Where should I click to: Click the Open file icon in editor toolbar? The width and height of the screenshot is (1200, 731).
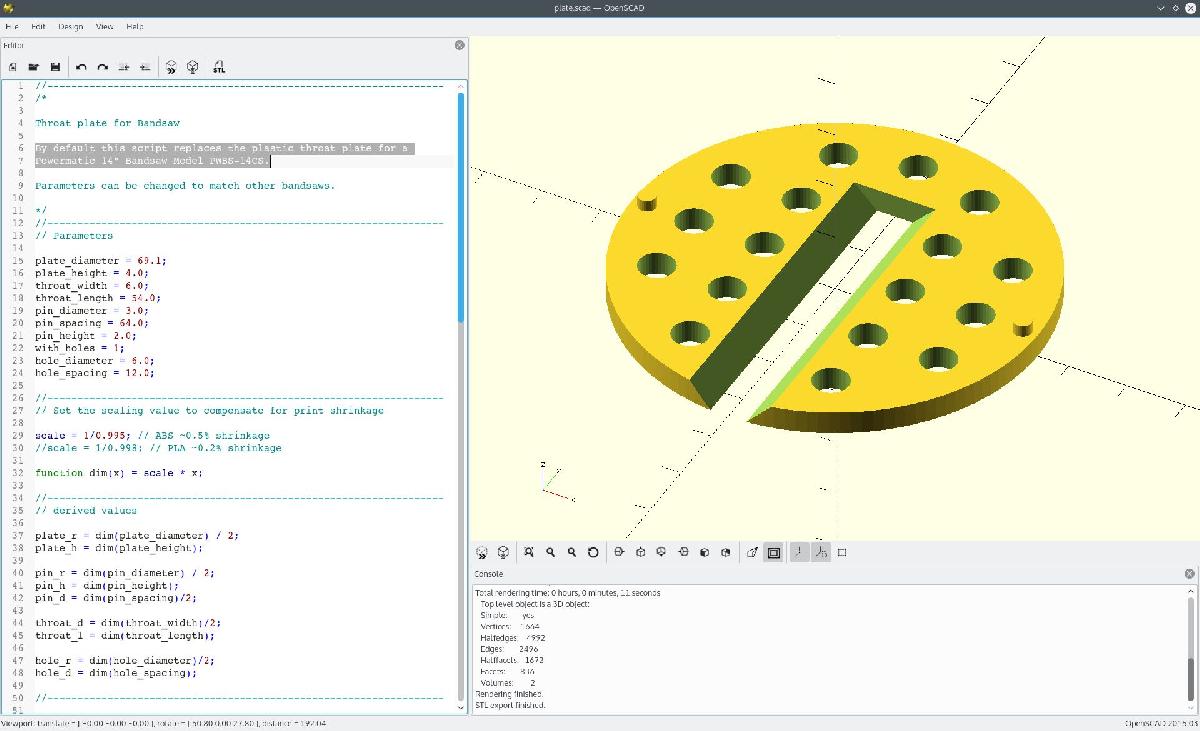pyautogui.click(x=34, y=67)
